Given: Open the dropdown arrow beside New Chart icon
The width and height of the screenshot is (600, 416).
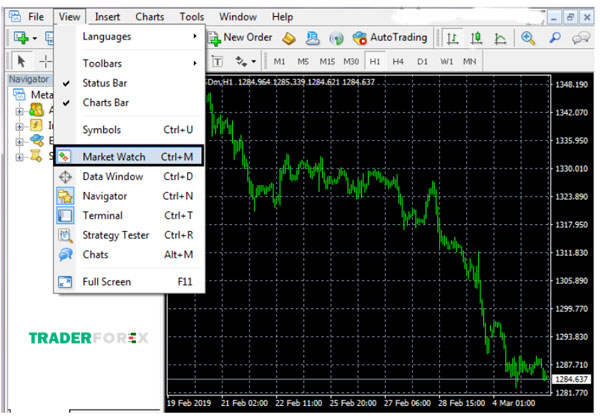Looking at the screenshot, I should coord(35,38).
